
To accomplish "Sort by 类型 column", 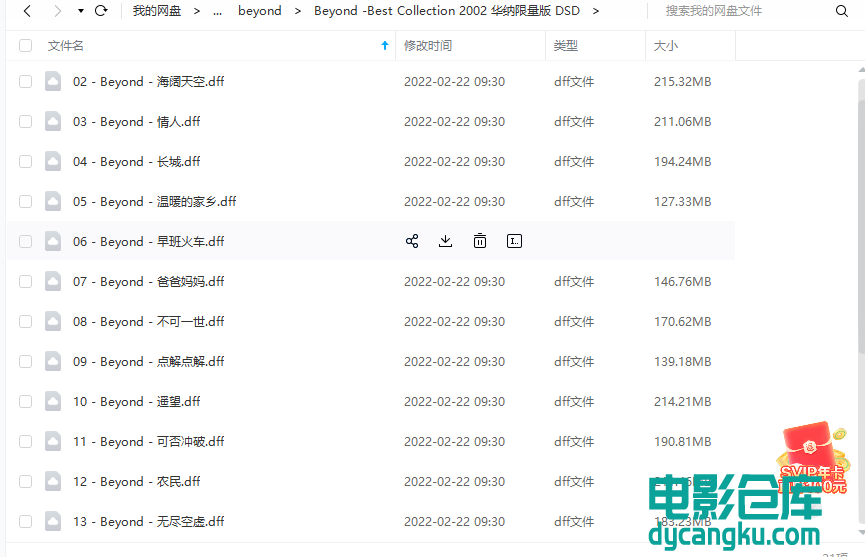I will [x=565, y=46].
